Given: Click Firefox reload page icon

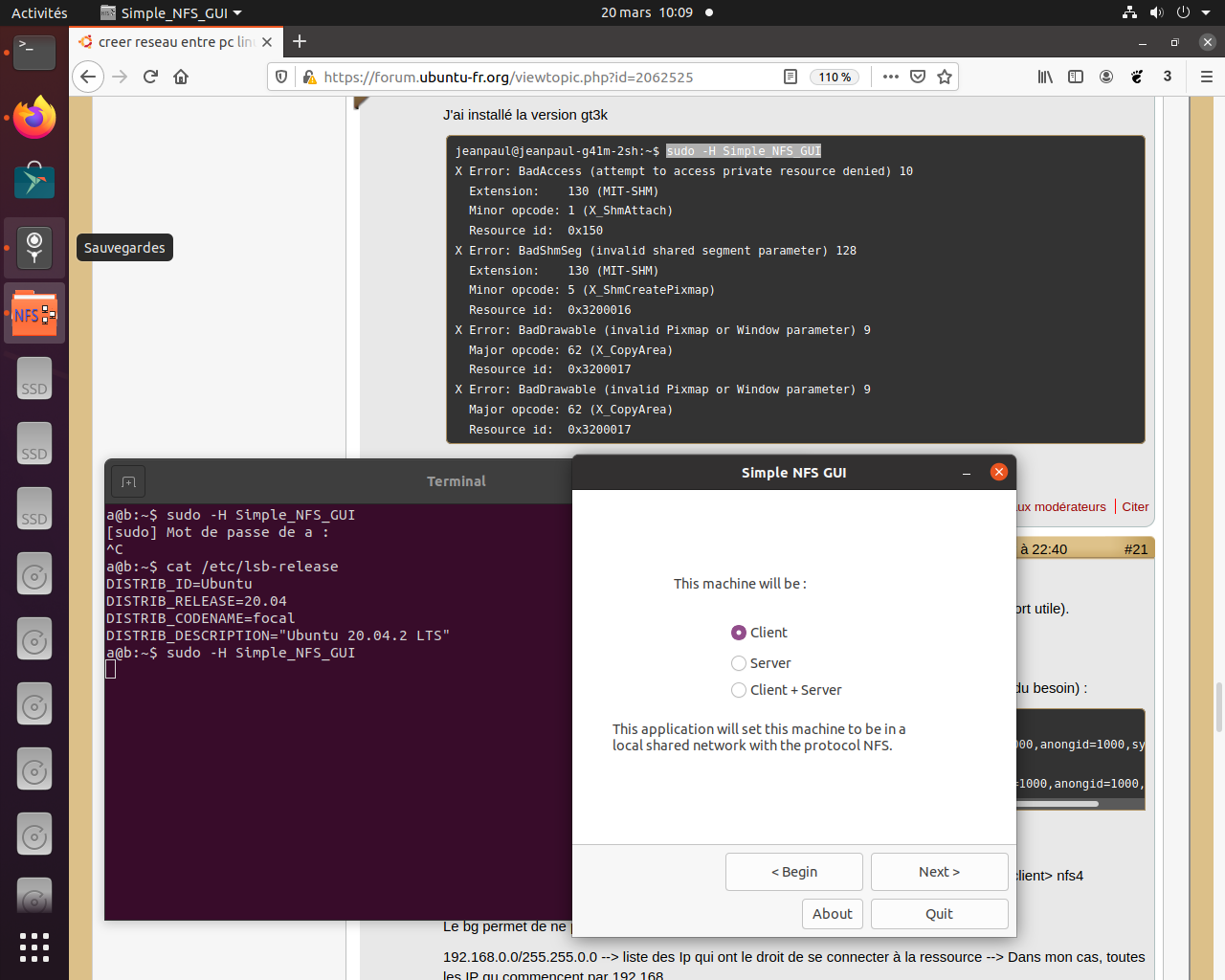Looking at the screenshot, I should (150, 77).
